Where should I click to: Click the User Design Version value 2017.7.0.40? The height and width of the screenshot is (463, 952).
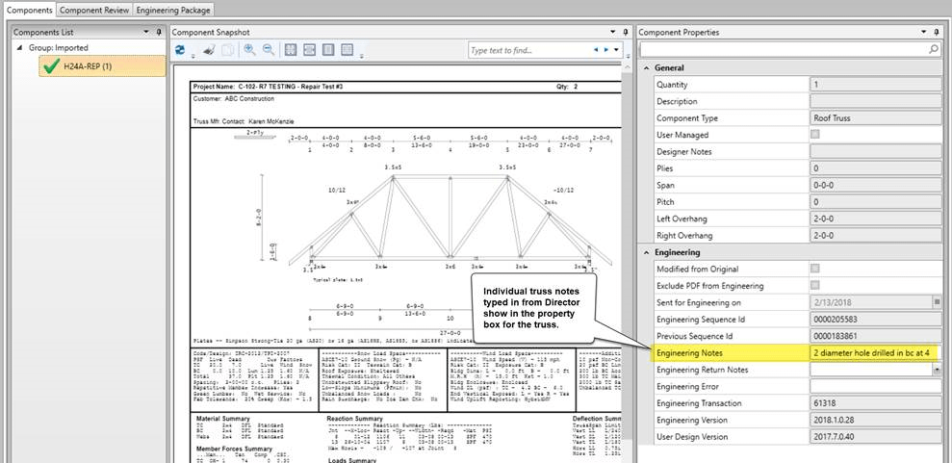click(x=876, y=436)
